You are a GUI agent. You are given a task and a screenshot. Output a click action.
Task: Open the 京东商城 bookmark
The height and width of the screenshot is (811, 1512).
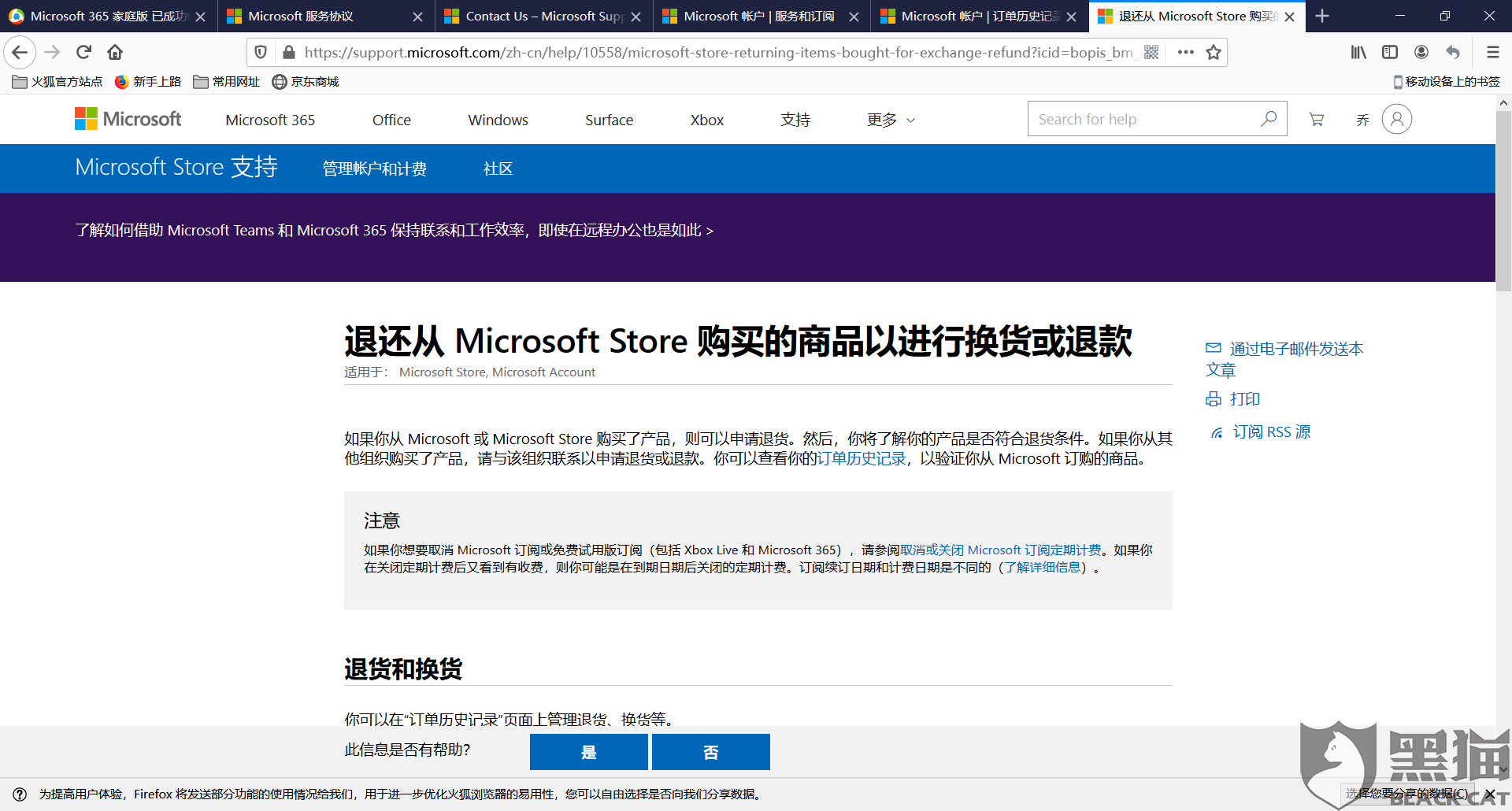[306, 82]
